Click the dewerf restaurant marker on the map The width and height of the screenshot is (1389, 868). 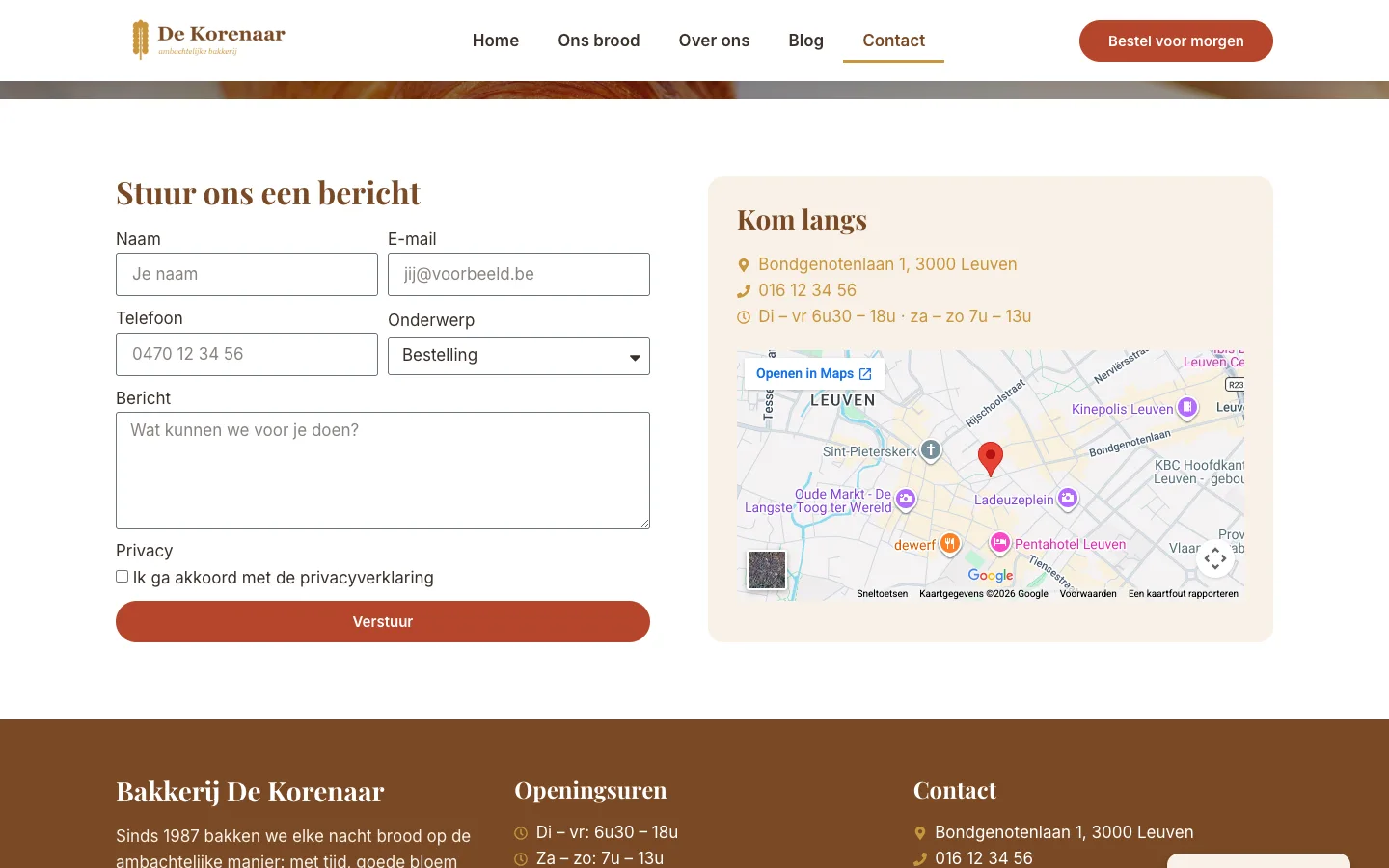click(950, 545)
